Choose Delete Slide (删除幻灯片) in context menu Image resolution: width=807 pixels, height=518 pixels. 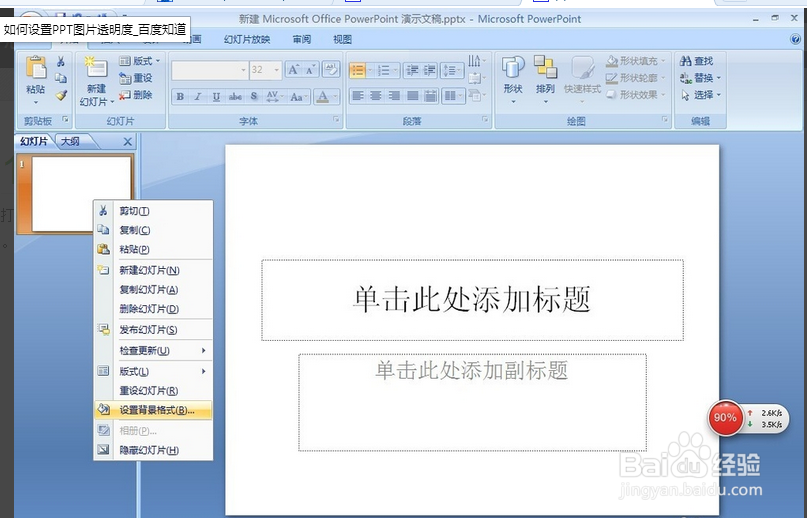pos(153,309)
